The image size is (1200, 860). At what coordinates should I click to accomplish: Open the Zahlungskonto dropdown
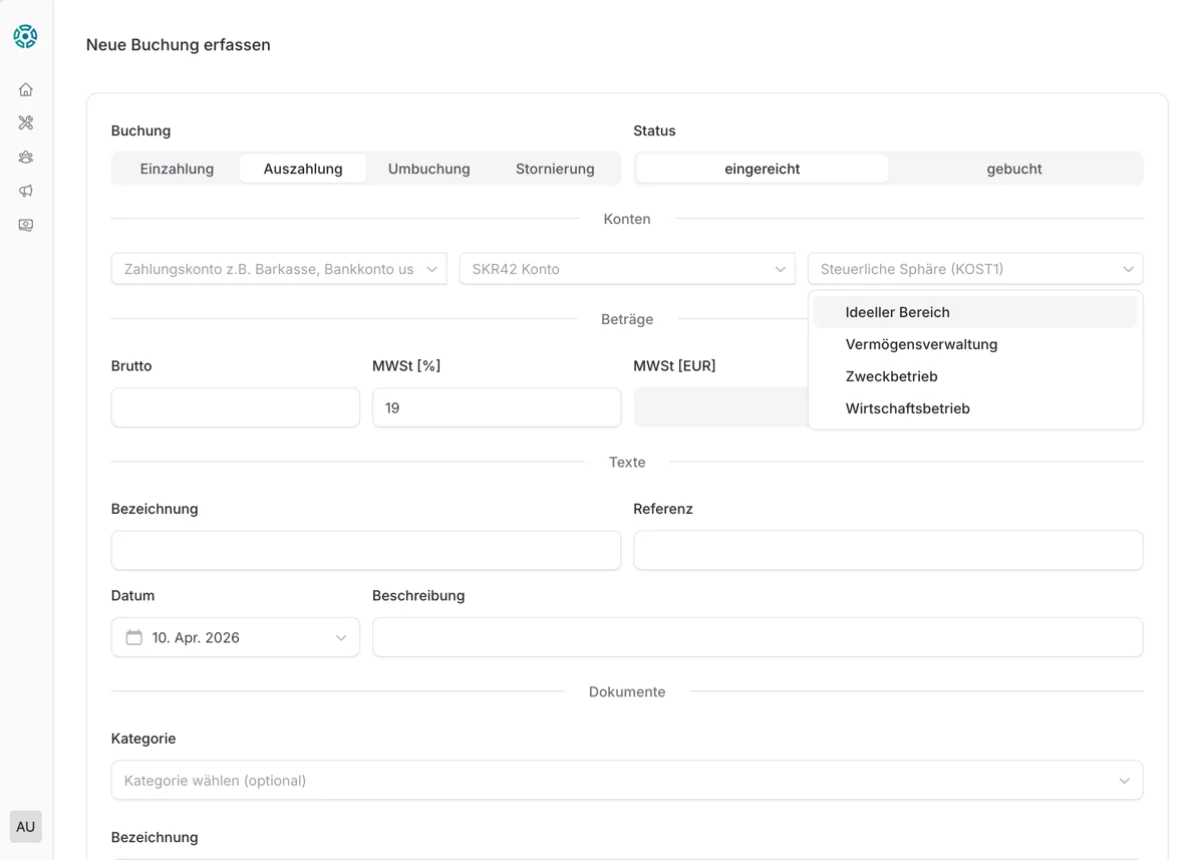point(279,269)
